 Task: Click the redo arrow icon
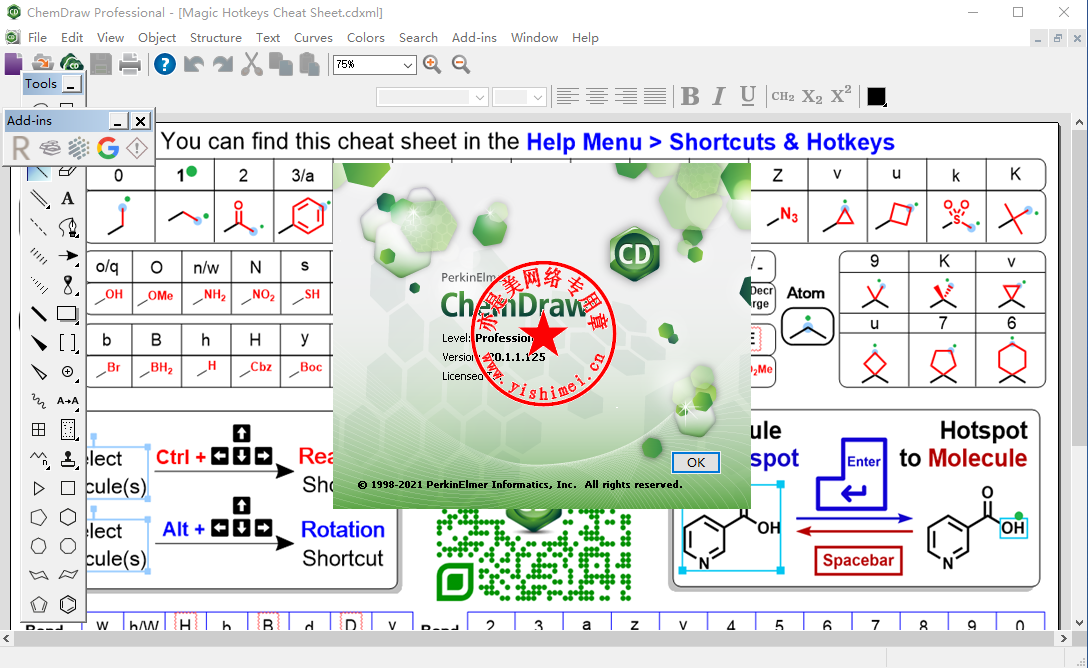(223, 65)
